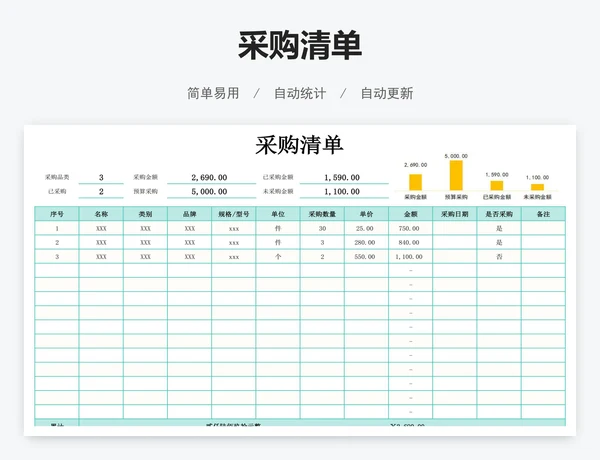600x460 pixels.
Task: Select the 采购清单 title inside the sheet
Action: 300,145
